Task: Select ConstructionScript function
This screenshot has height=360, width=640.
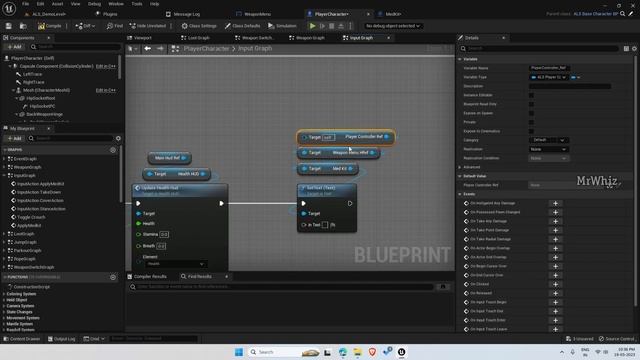Action: pos(32,287)
